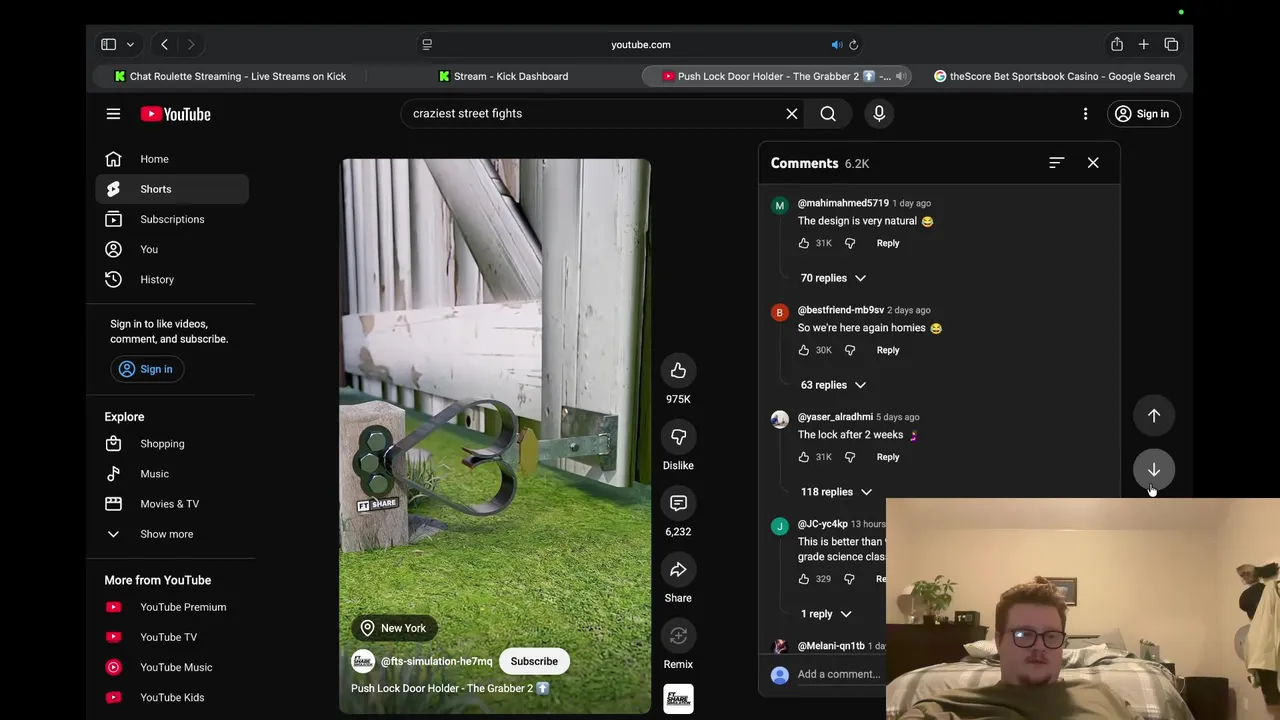This screenshot has height=720, width=1280.
Task: Navigate back in Safari
Action: pyautogui.click(x=164, y=45)
